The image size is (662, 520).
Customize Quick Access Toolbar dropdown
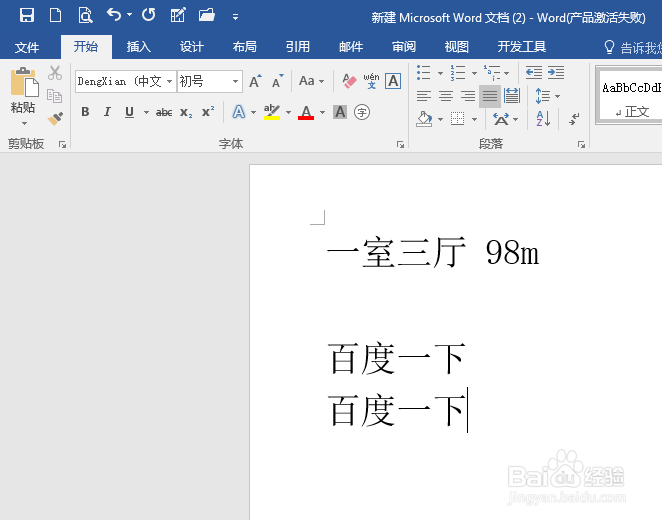(x=235, y=17)
